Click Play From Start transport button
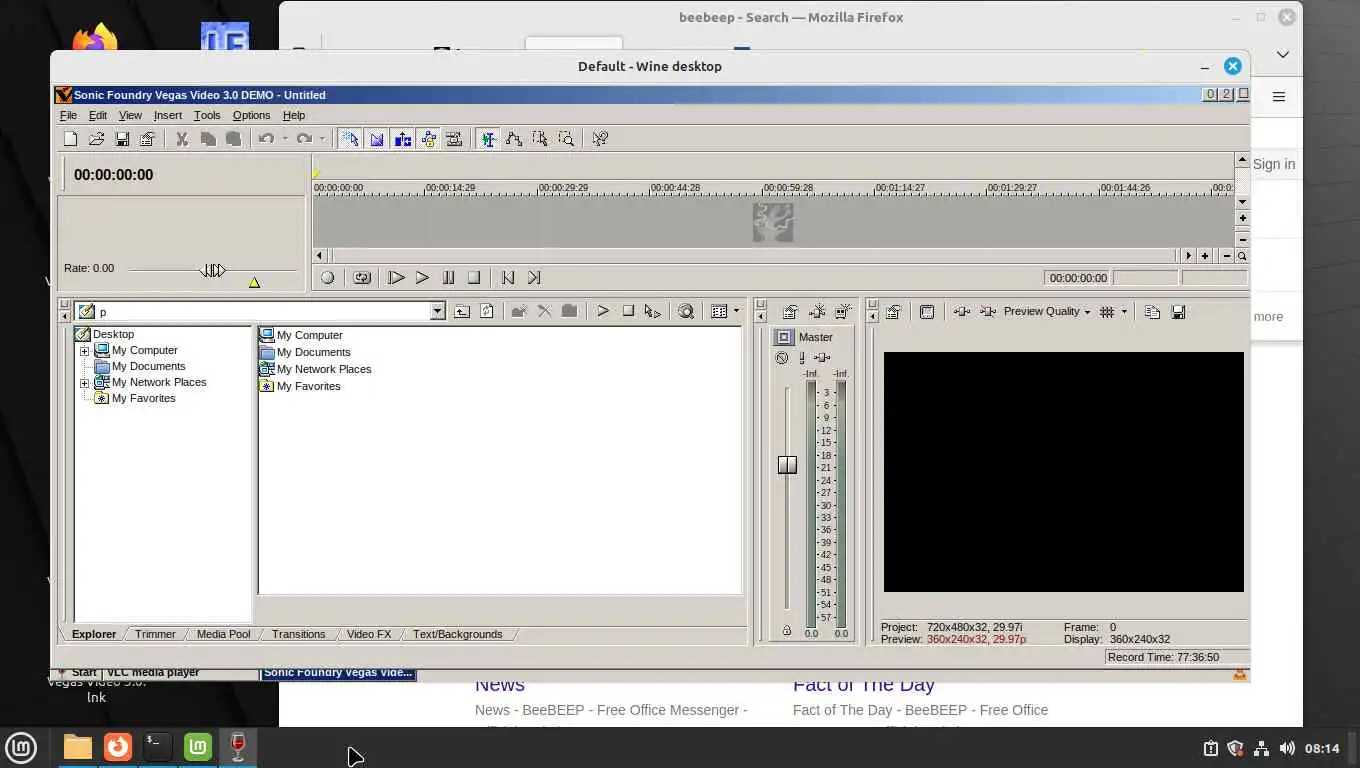The height and width of the screenshot is (768, 1360). click(x=396, y=278)
